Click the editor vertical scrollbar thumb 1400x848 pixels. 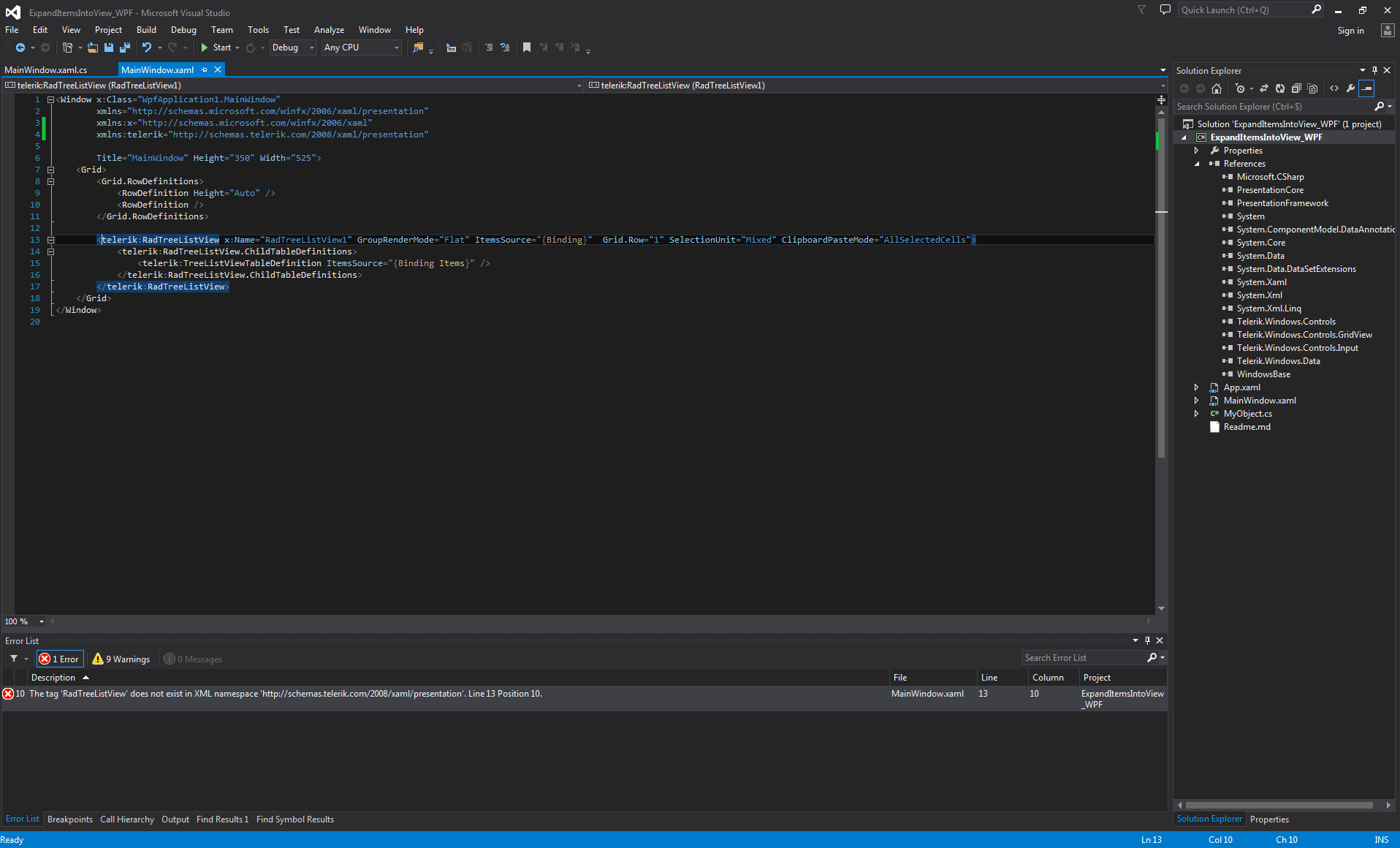click(1161, 292)
